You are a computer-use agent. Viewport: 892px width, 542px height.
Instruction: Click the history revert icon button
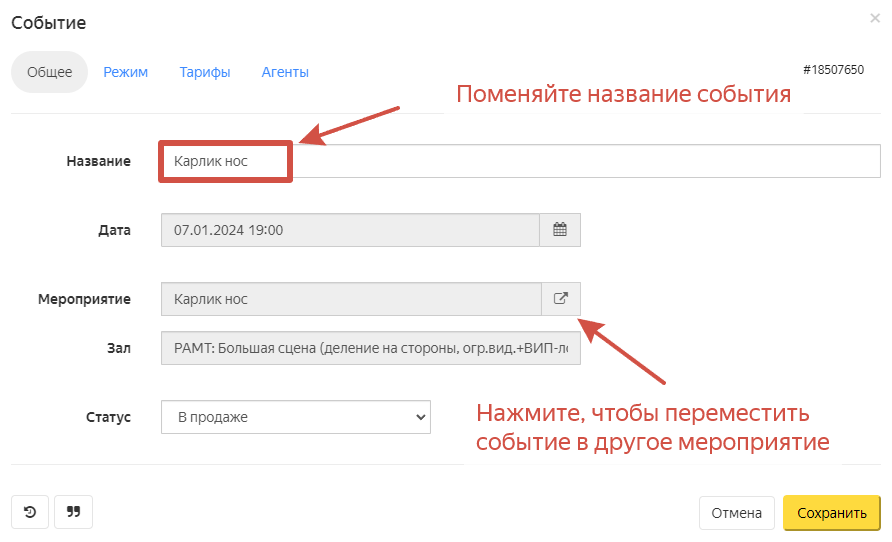(x=30, y=512)
